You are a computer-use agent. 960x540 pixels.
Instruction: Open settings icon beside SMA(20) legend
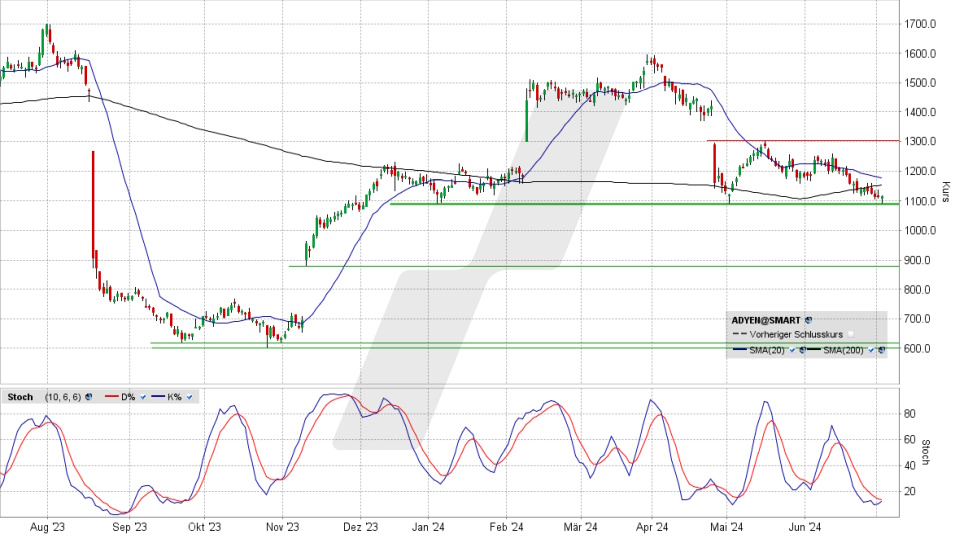[803, 350]
